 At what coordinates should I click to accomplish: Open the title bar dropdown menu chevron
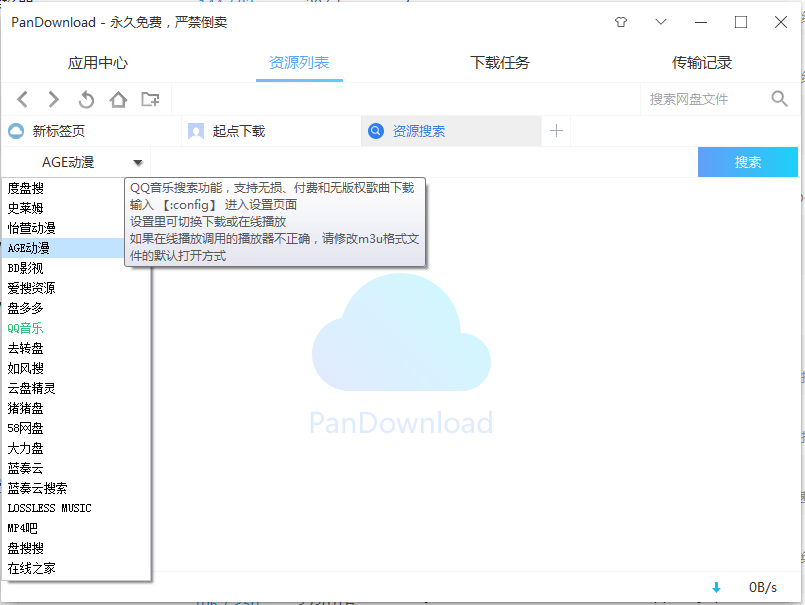[661, 22]
